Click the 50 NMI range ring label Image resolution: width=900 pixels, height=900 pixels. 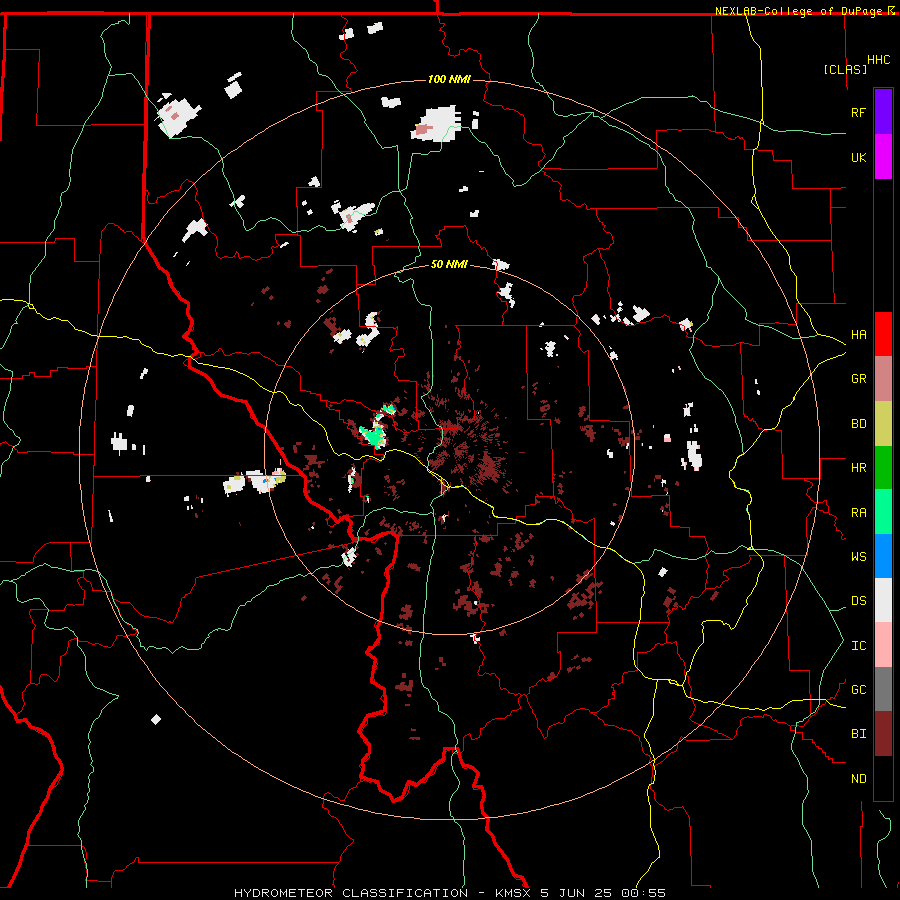[449, 264]
